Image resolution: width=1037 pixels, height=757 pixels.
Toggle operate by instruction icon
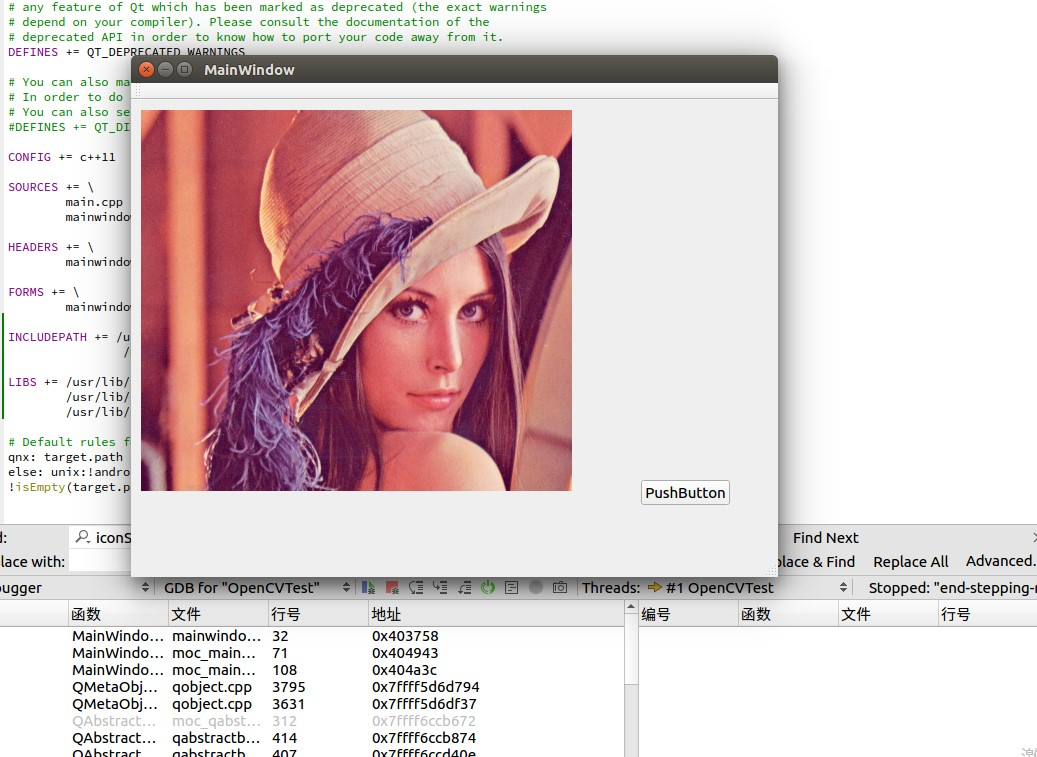(x=511, y=587)
